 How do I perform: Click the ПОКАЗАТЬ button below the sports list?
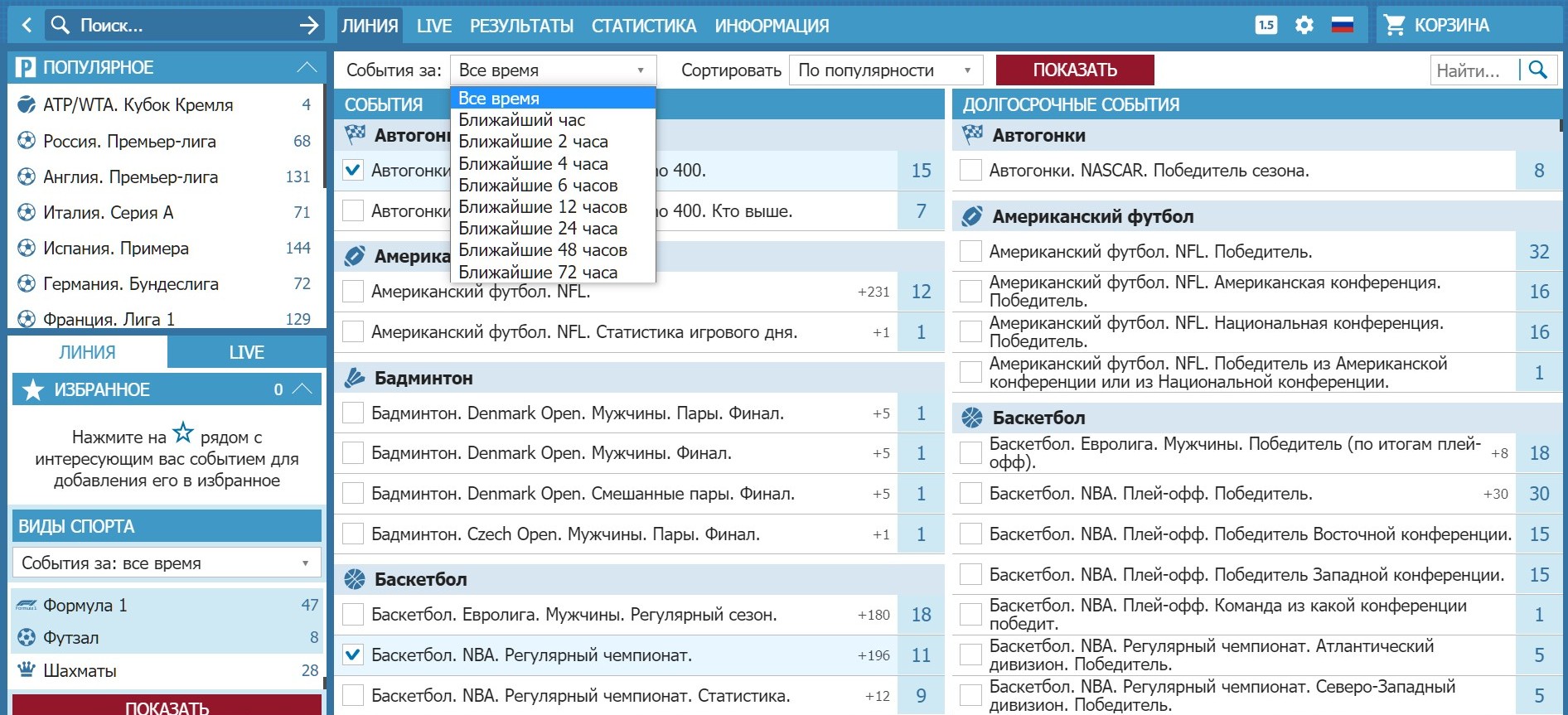[167, 706]
